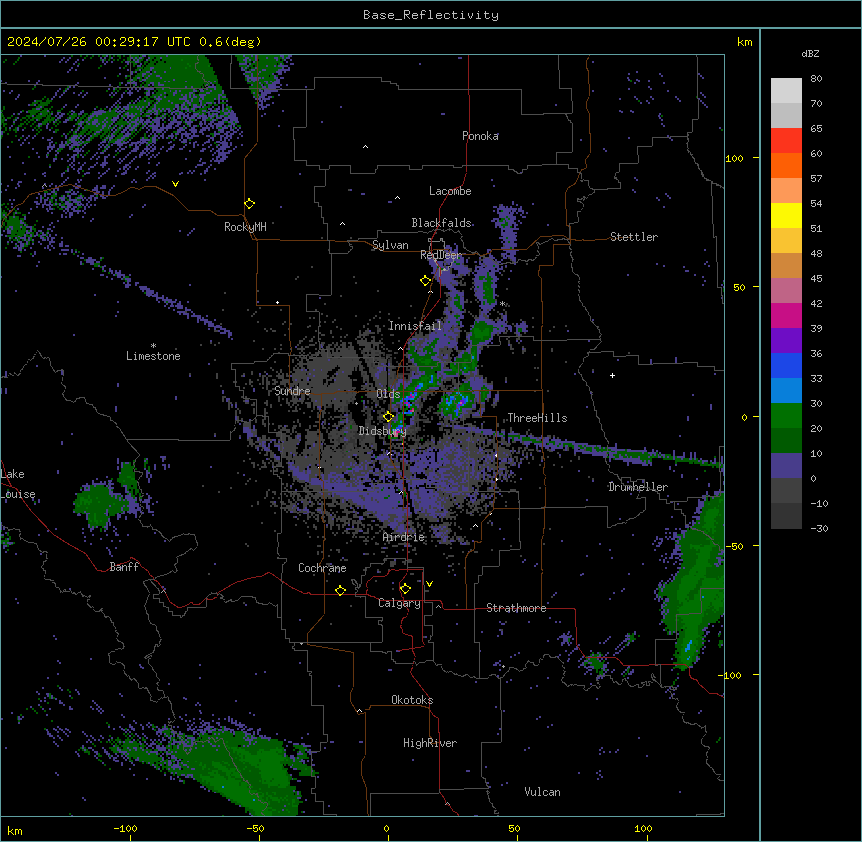Screen dimensions: 862x842
Task: Click the Limestone map label
Action: pyautogui.click(x=153, y=356)
